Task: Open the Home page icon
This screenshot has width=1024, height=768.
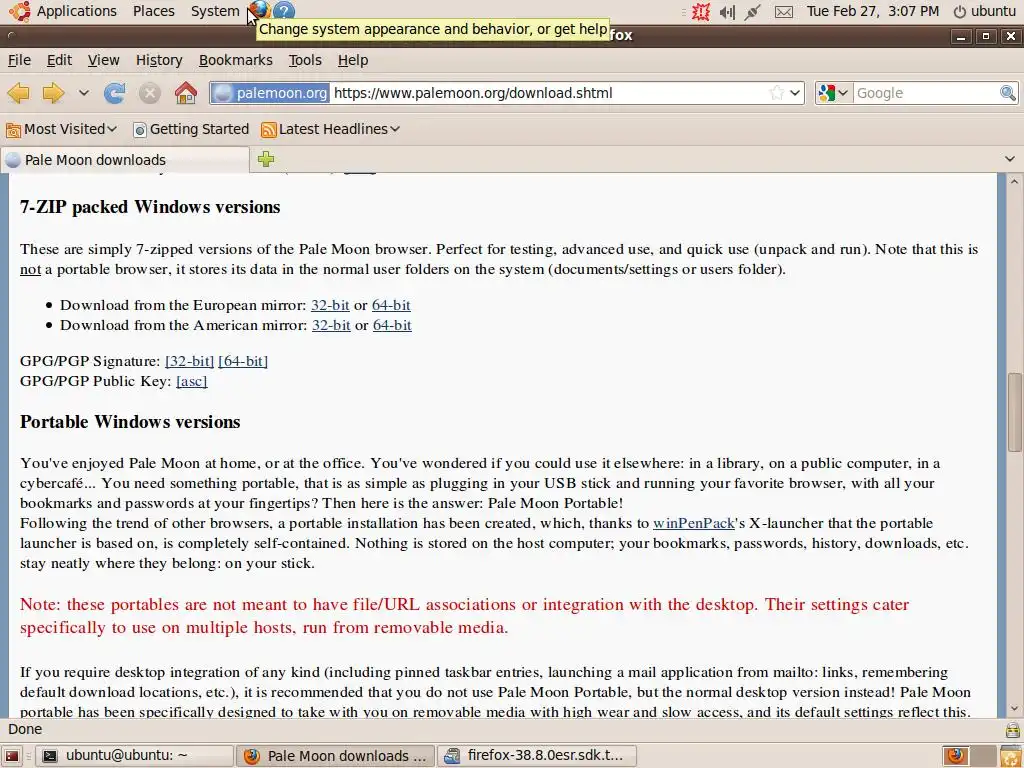Action: [185, 93]
